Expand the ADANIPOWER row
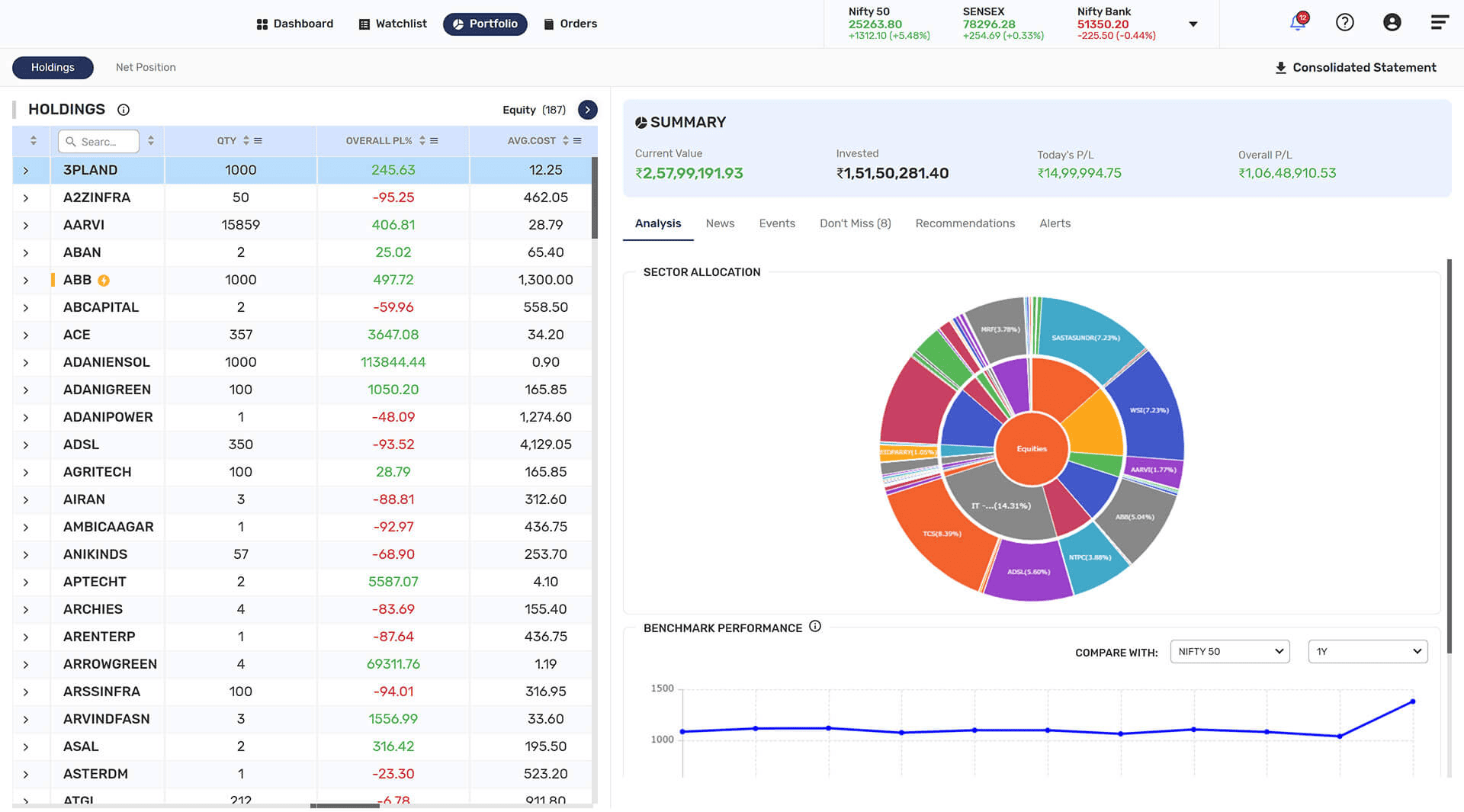The width and height of the screenshot is (1464, 812). [x=26, y=418]
